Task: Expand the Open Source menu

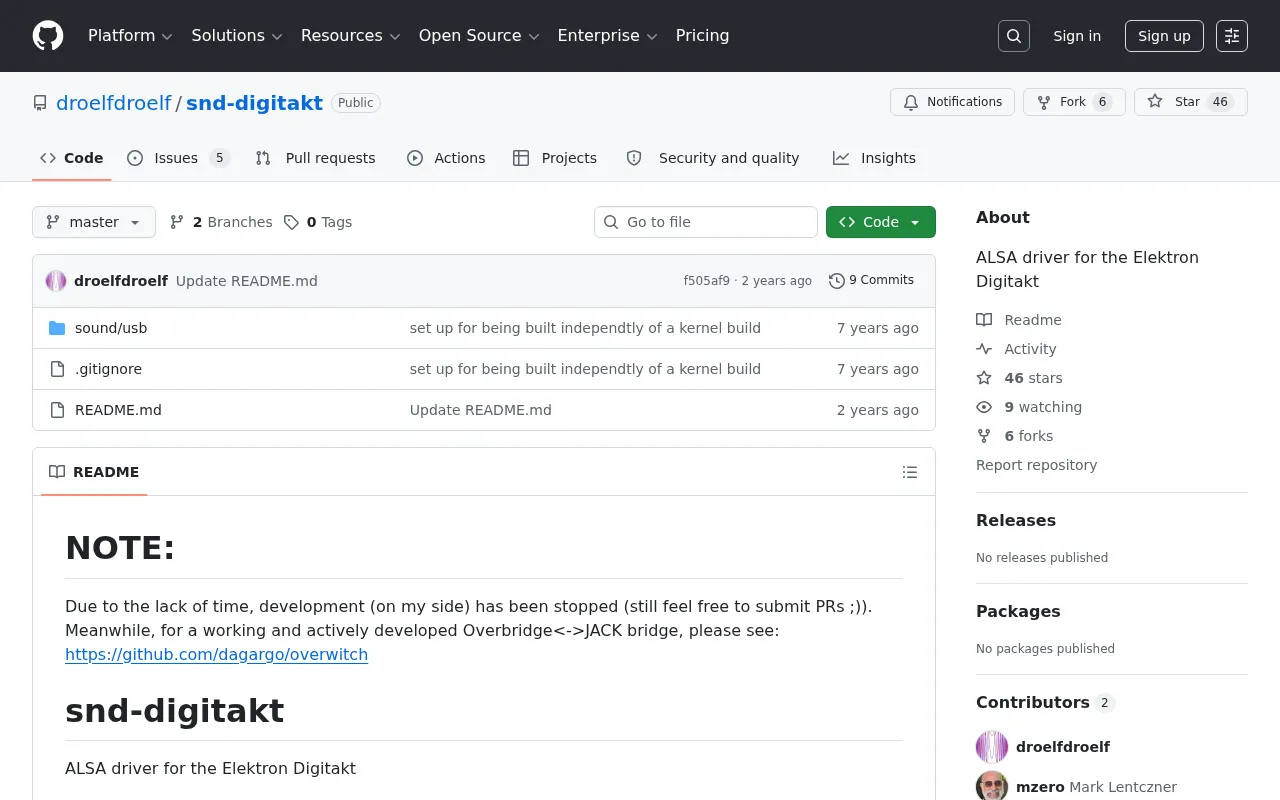Action: 479,36
